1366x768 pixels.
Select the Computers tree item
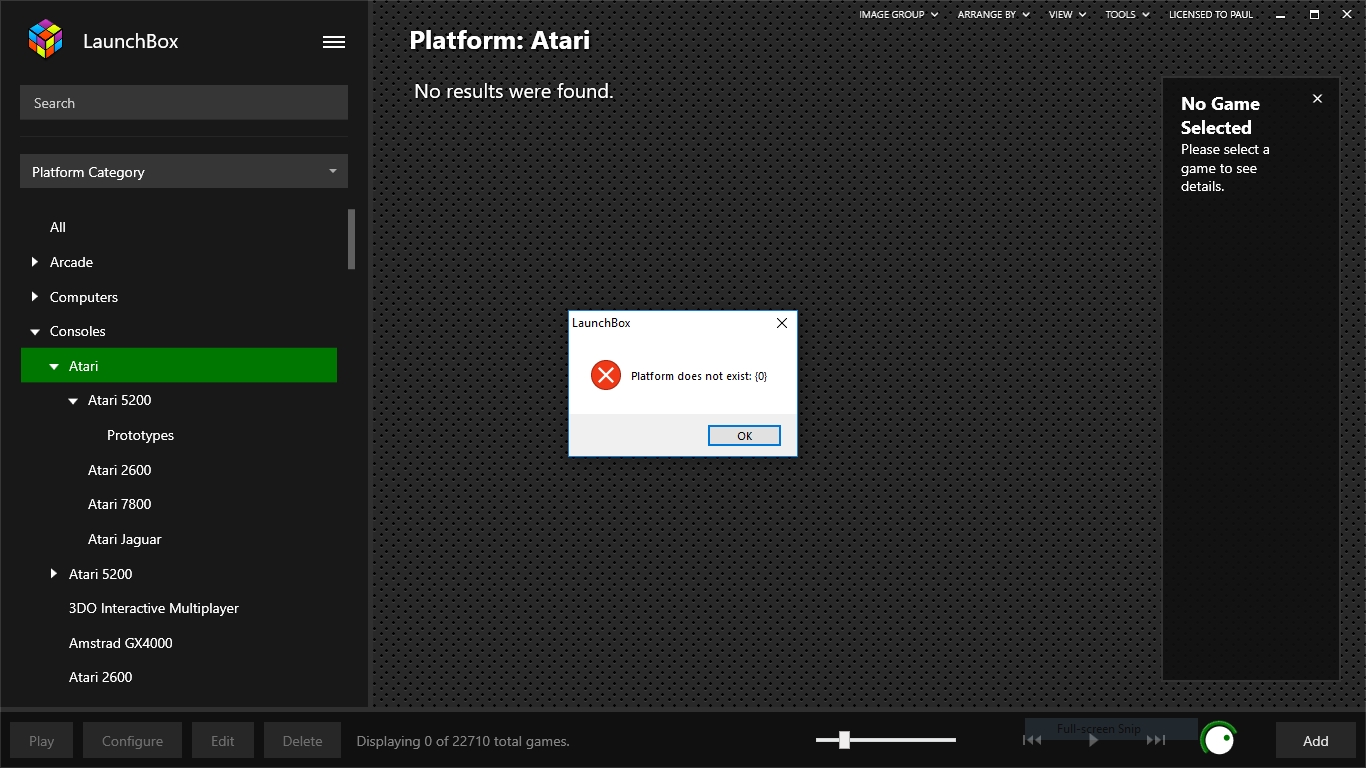point(84,297)
